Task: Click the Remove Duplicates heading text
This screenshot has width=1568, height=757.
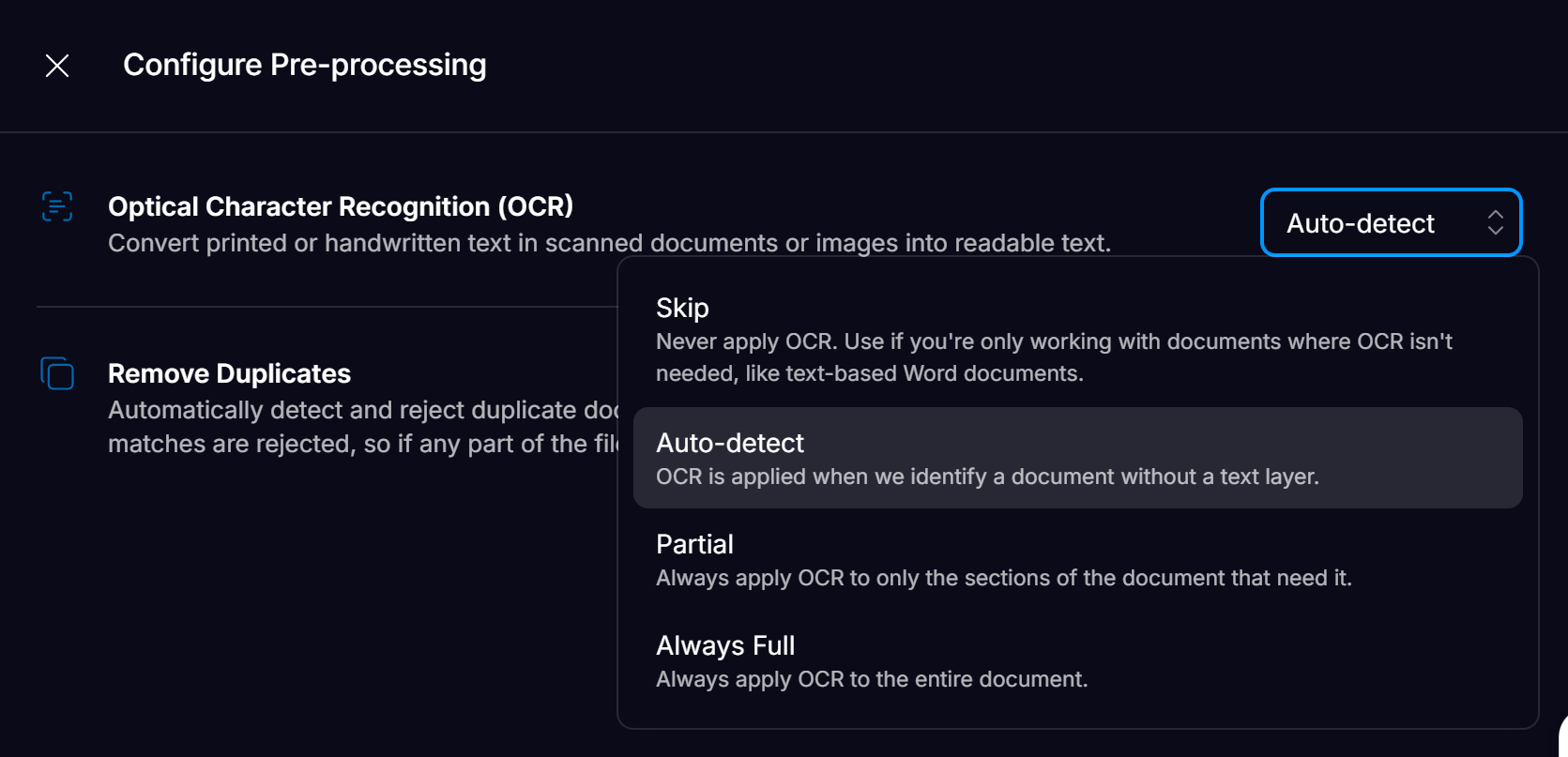Action: [x=230, y=373]
